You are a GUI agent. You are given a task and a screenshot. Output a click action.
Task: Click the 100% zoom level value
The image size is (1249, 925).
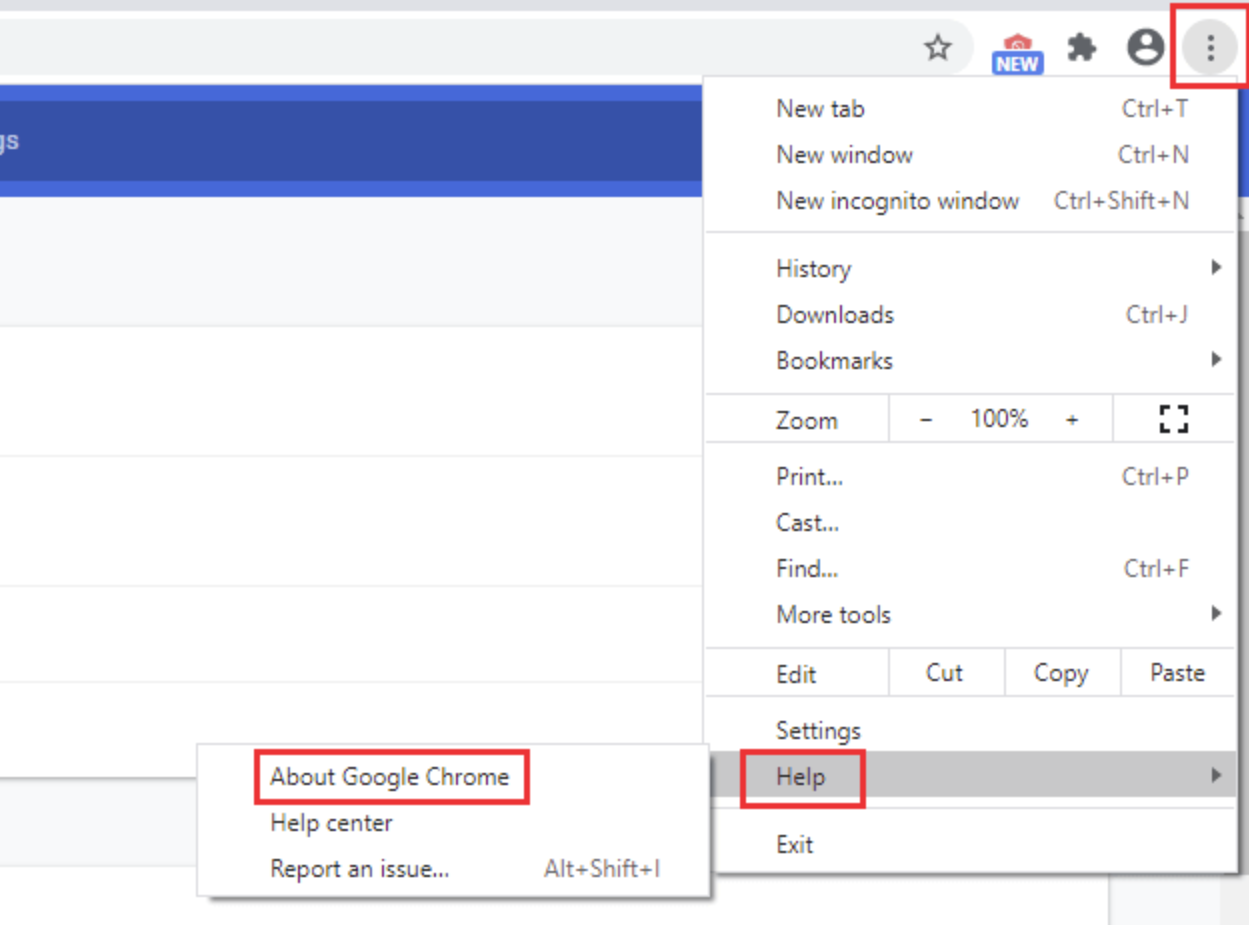click(999, 420)
